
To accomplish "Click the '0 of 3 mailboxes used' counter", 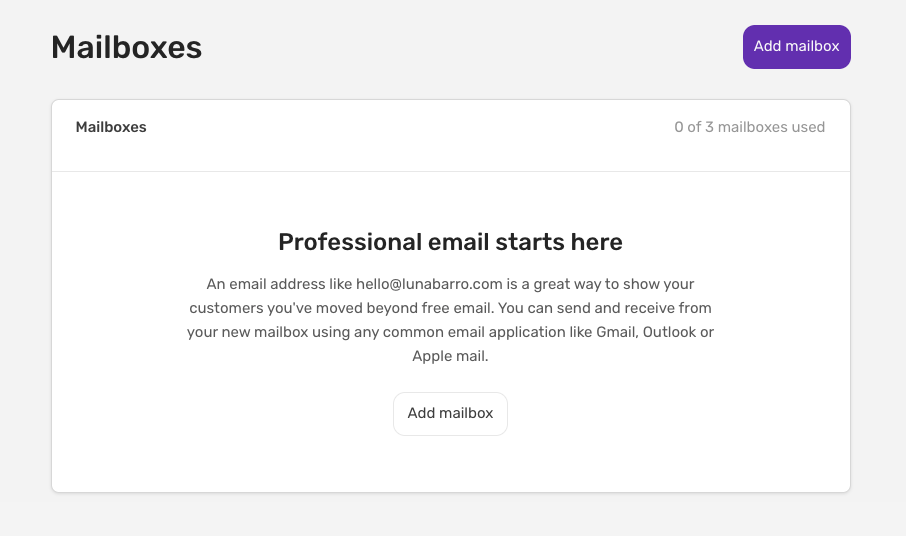I will pos(749,127).
